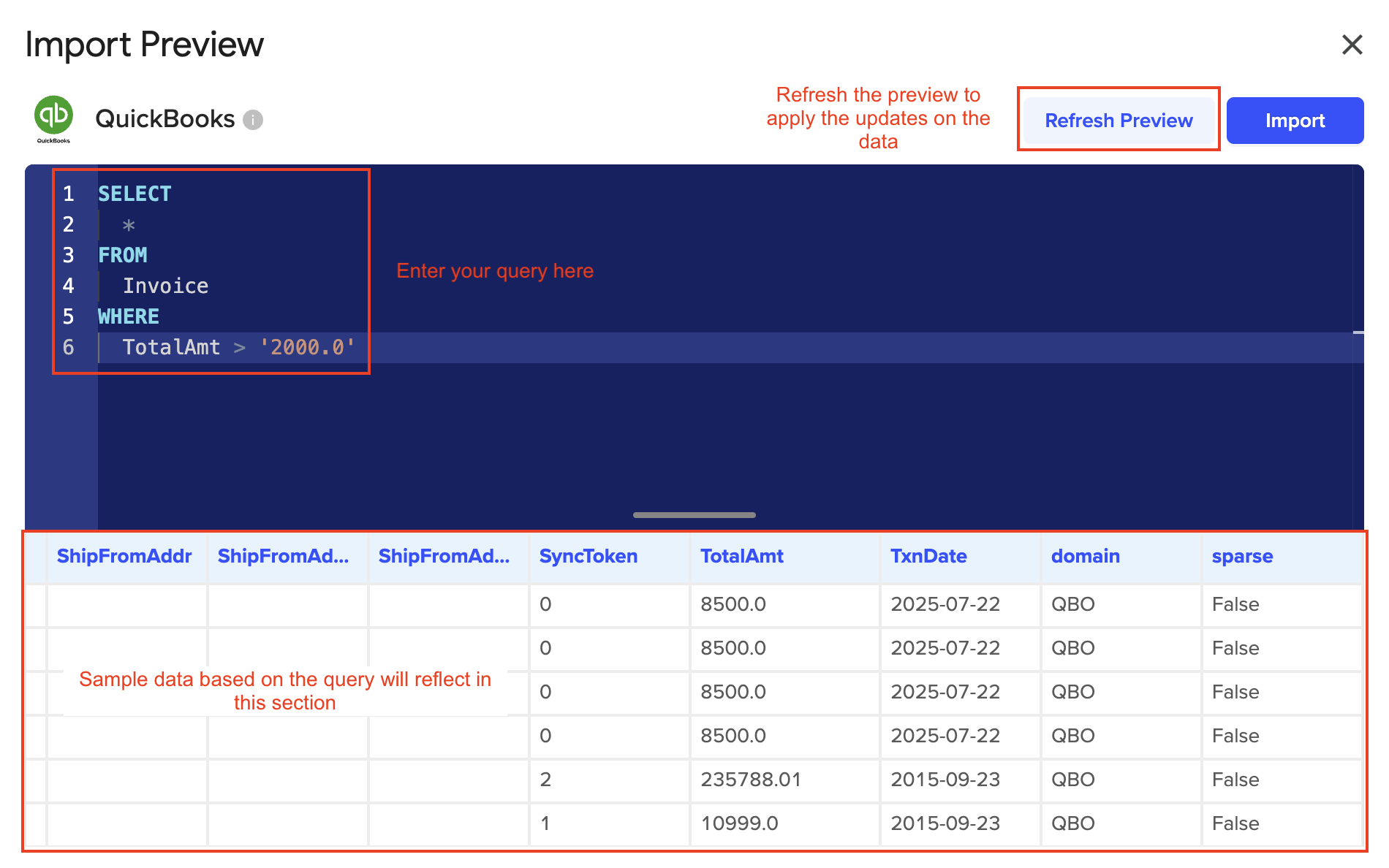1389x868 pixels.
Task: Select the ShipFromAddr column header
Action: tap(124, 556)
